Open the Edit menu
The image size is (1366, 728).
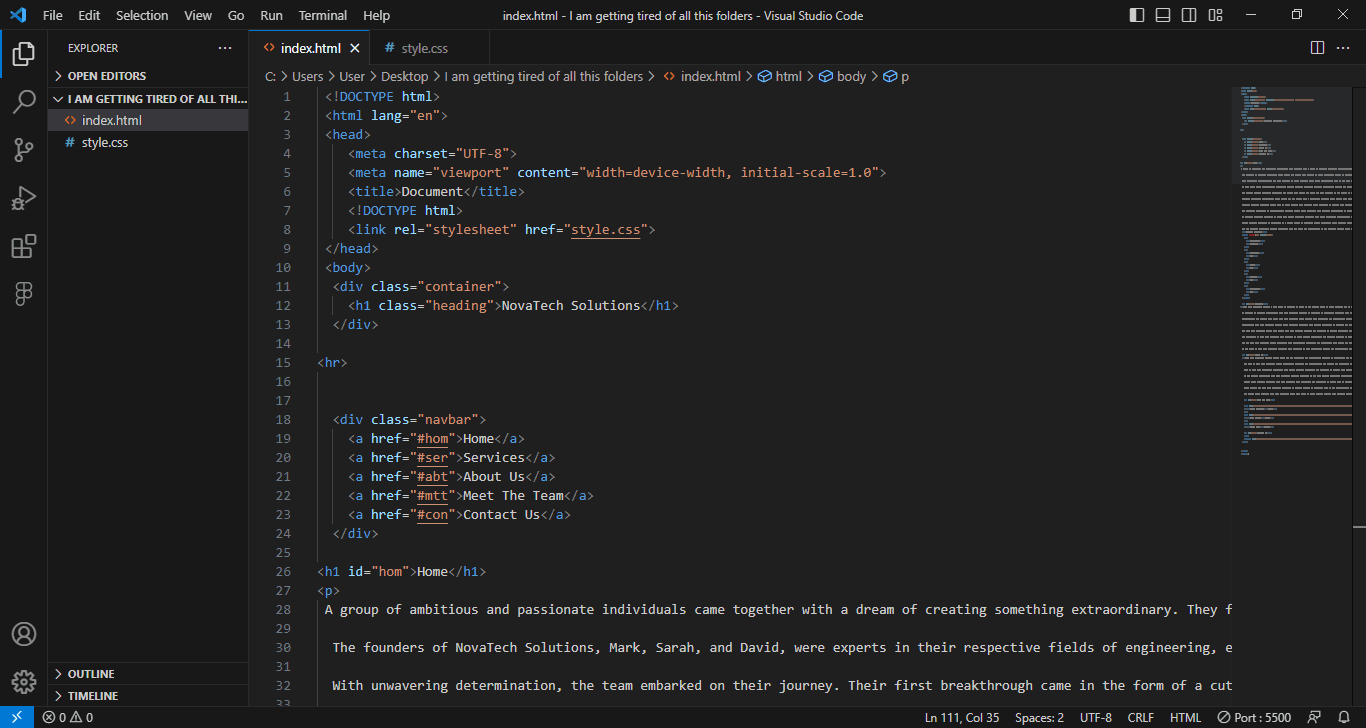coord(89,15)
